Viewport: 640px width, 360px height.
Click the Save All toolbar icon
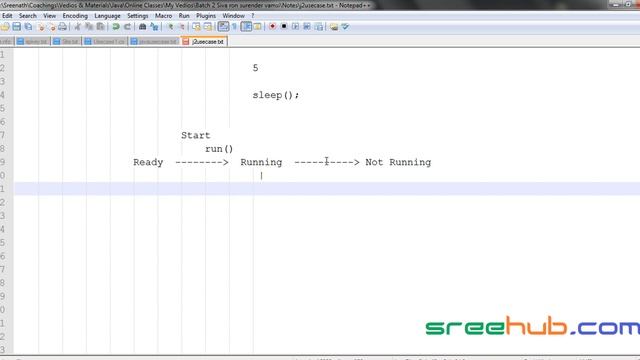coord(28,27)
